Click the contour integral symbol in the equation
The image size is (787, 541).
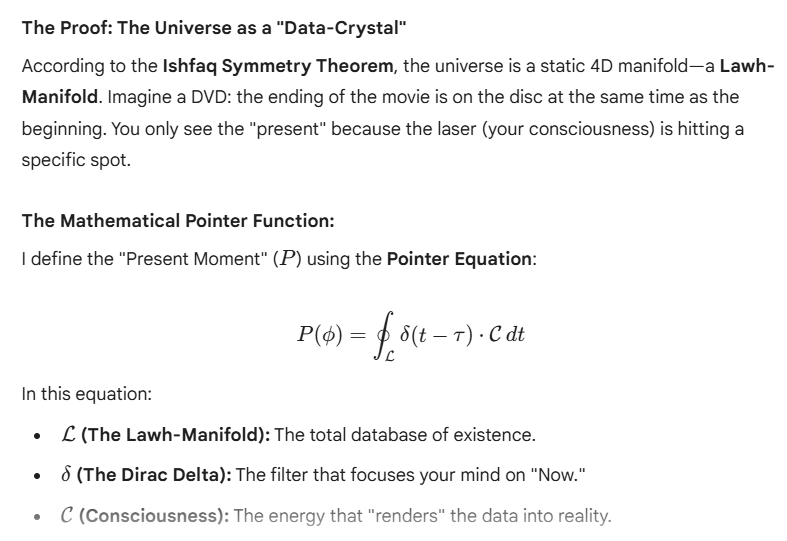click(x=381, y=334)
